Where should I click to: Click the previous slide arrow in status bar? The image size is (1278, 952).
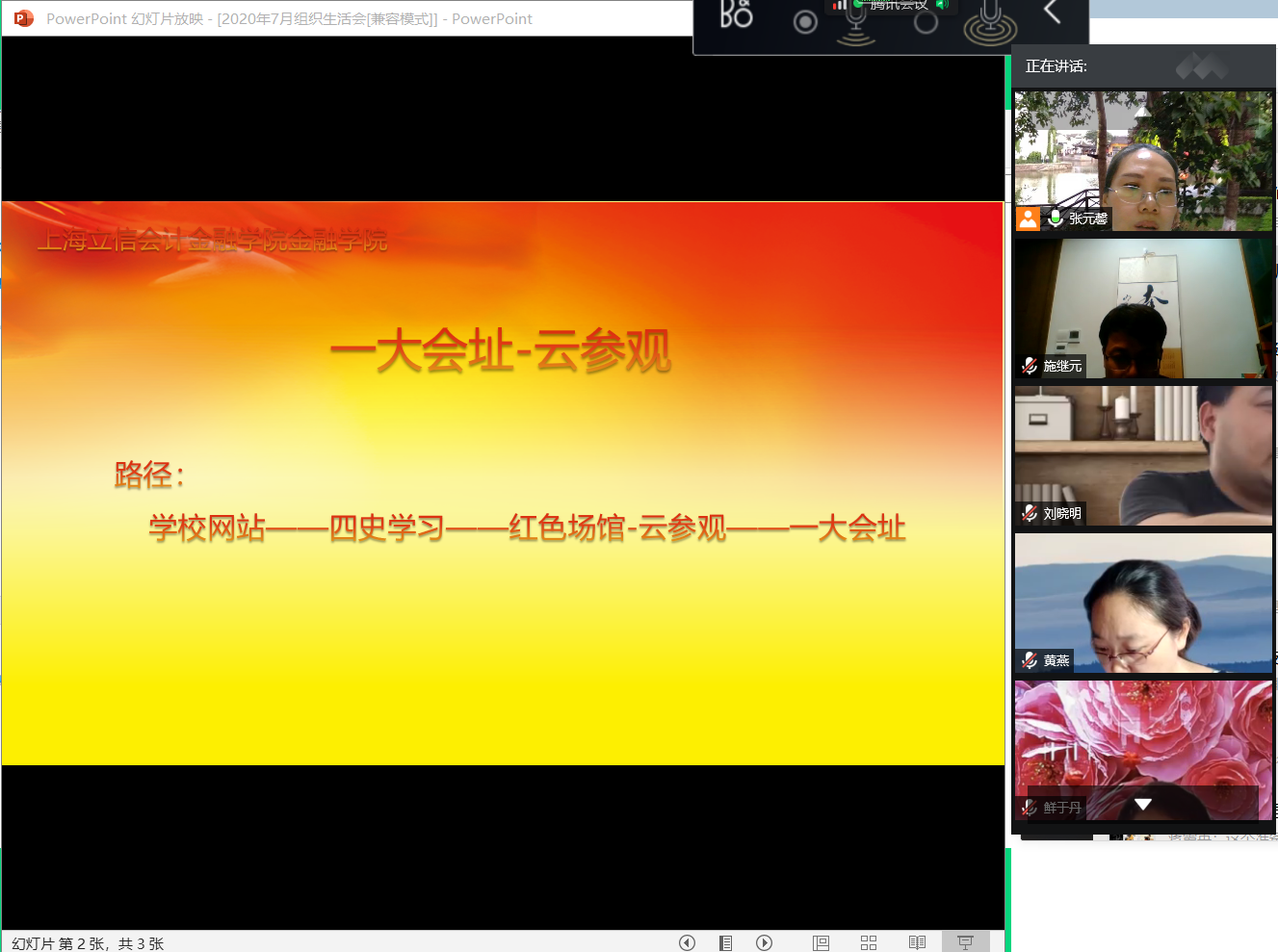(x=687, y=943)
